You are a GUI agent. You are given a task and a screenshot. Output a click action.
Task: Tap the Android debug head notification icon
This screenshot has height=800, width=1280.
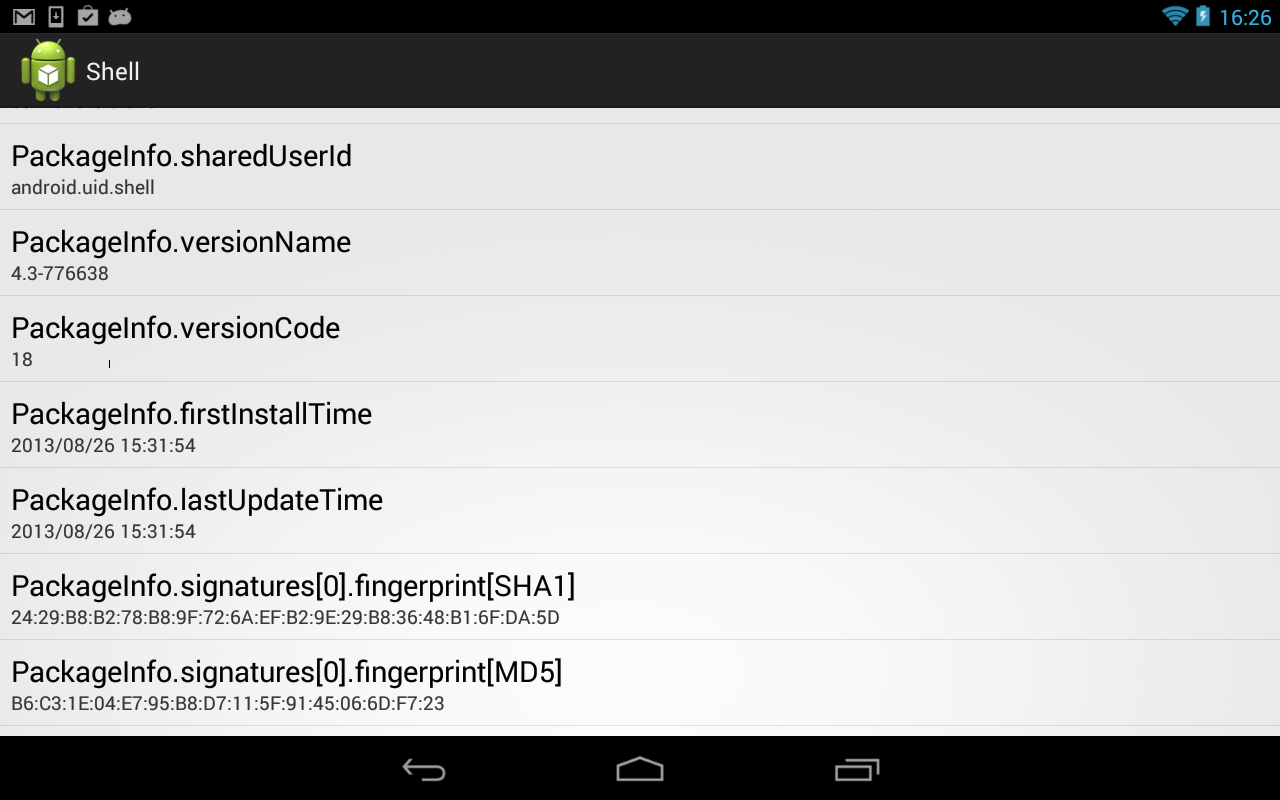pos(120,17)
